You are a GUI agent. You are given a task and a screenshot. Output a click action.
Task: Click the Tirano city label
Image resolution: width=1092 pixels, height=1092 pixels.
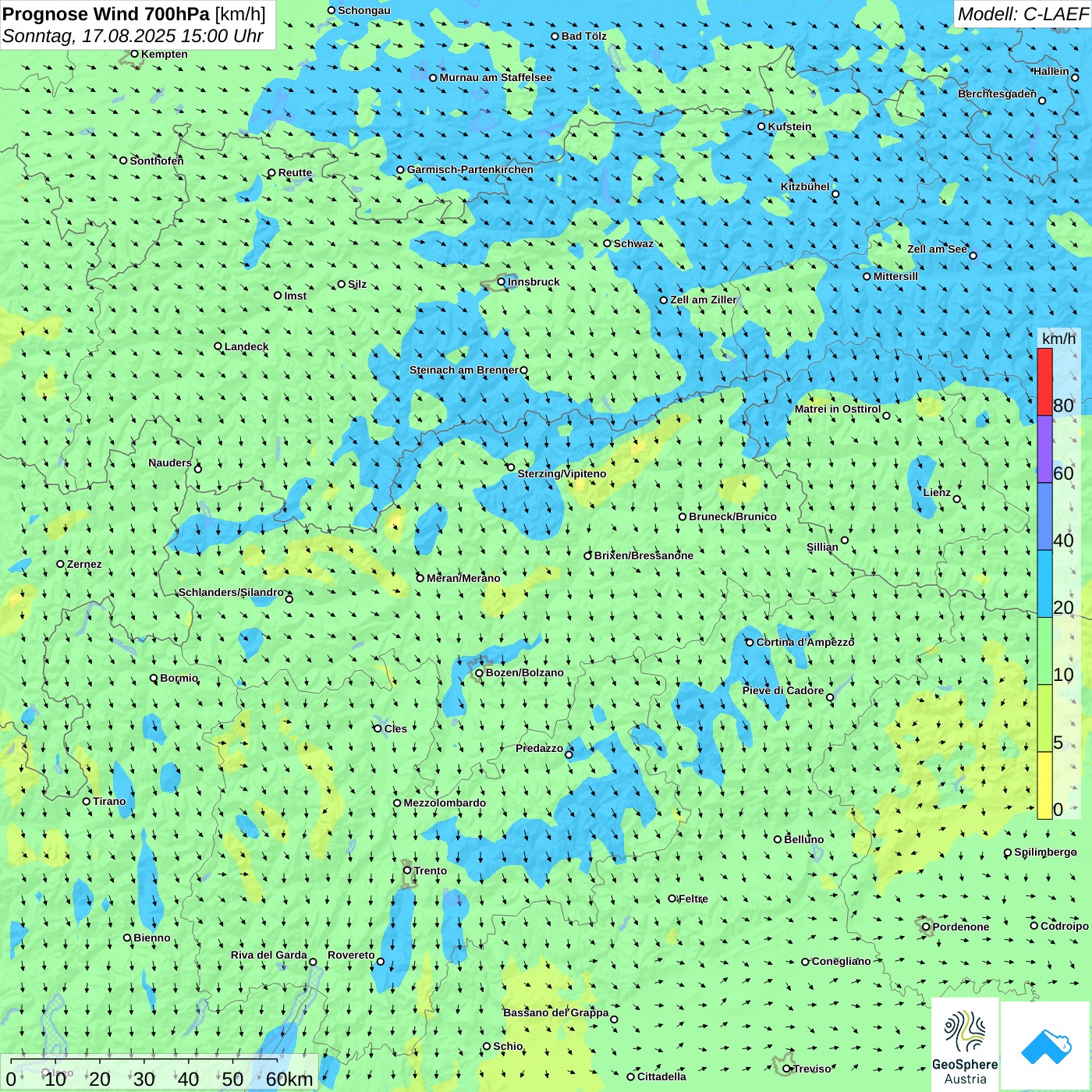point(109,801)
